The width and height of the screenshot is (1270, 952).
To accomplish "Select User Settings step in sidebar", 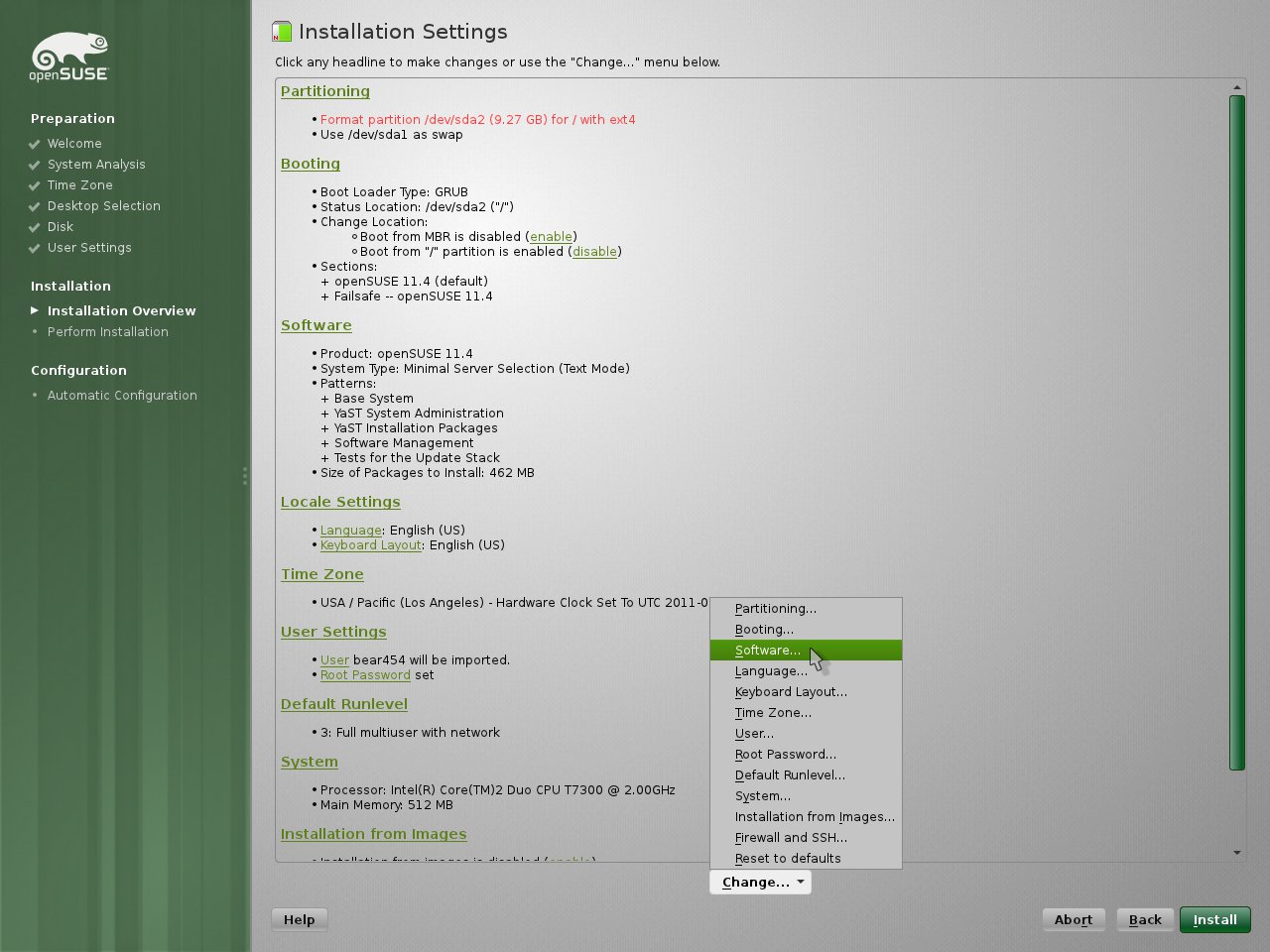I will [89, 248].
